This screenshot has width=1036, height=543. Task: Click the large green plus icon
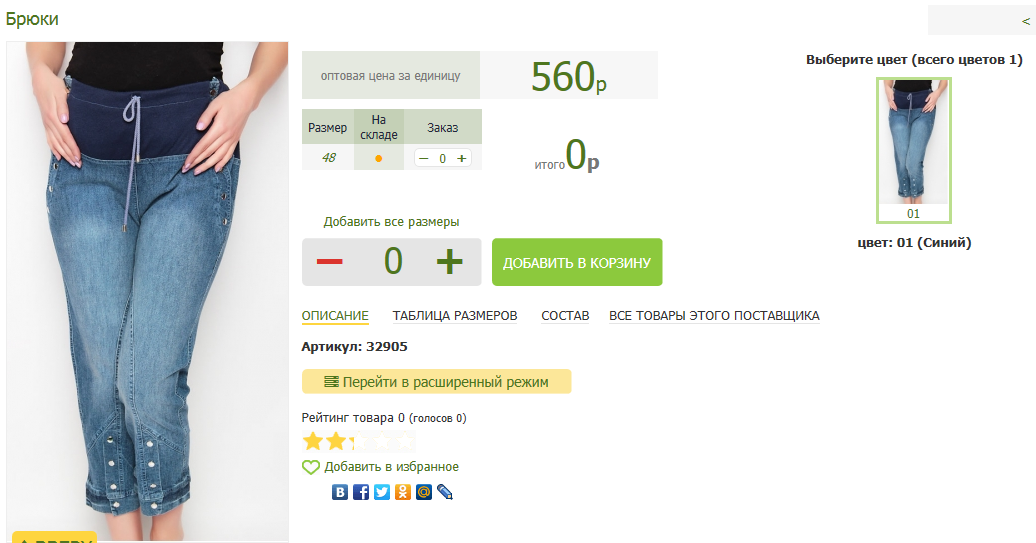point(449,262)
